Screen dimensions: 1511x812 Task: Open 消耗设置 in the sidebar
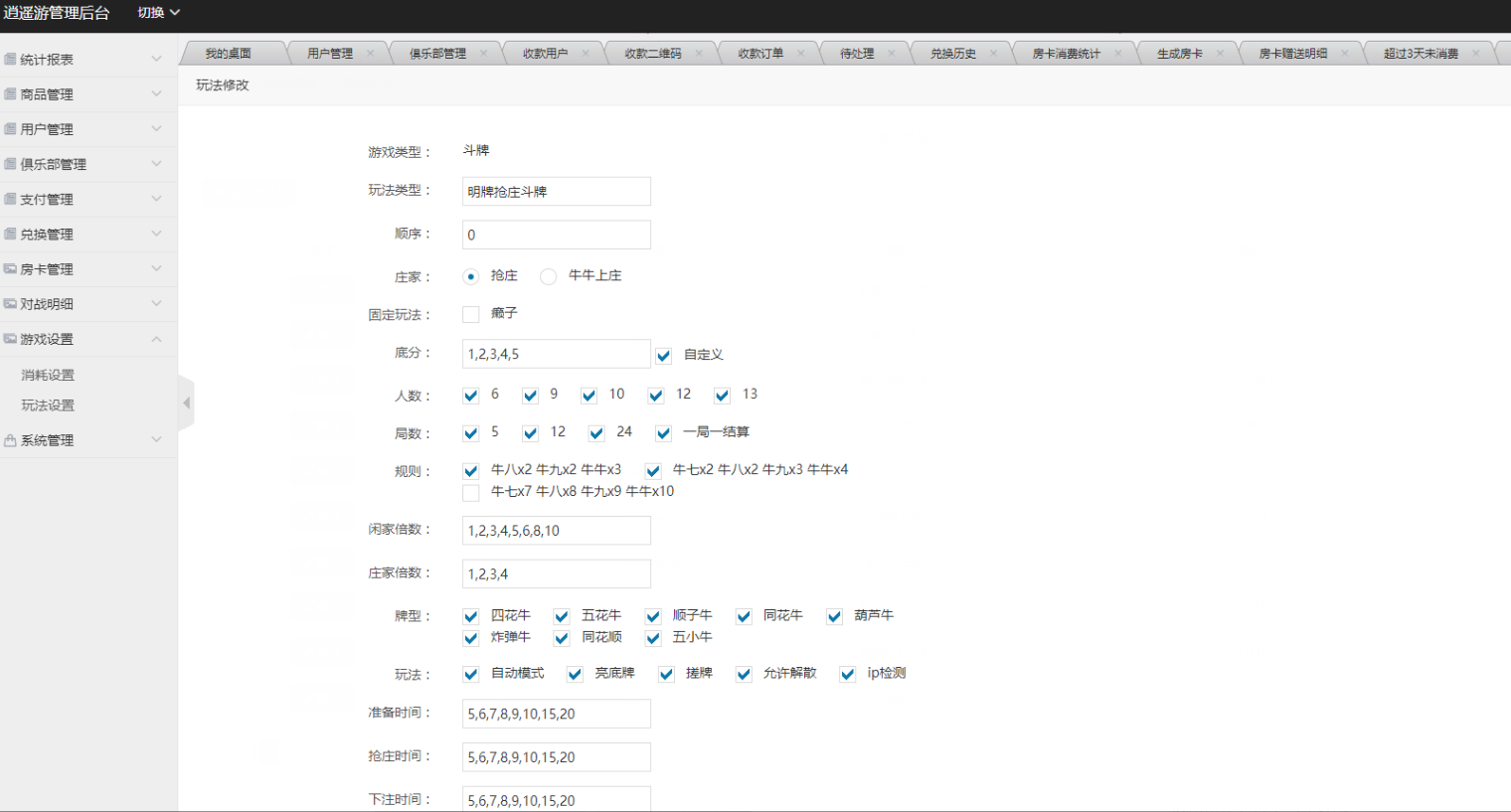(48, 375)
